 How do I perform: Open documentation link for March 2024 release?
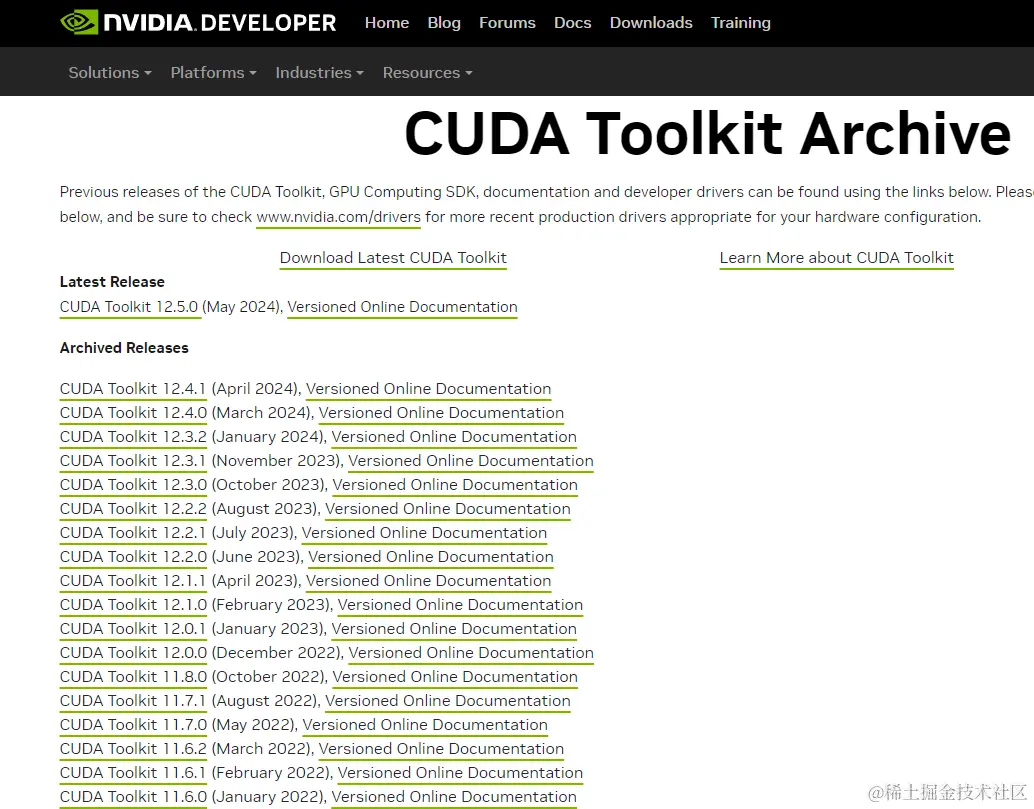click(x=441, y=413)
